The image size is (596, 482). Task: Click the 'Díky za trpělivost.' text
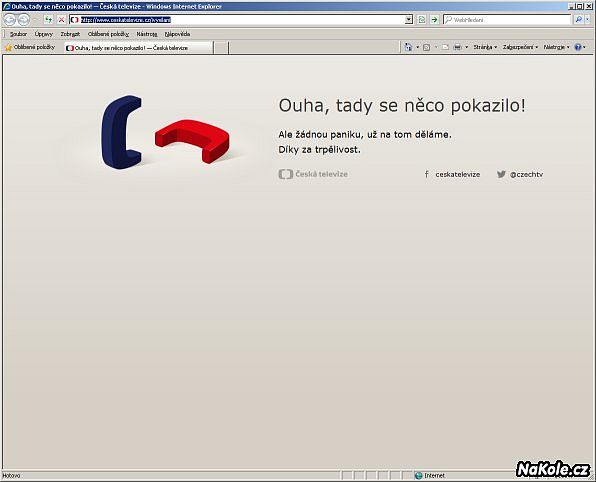319,150
